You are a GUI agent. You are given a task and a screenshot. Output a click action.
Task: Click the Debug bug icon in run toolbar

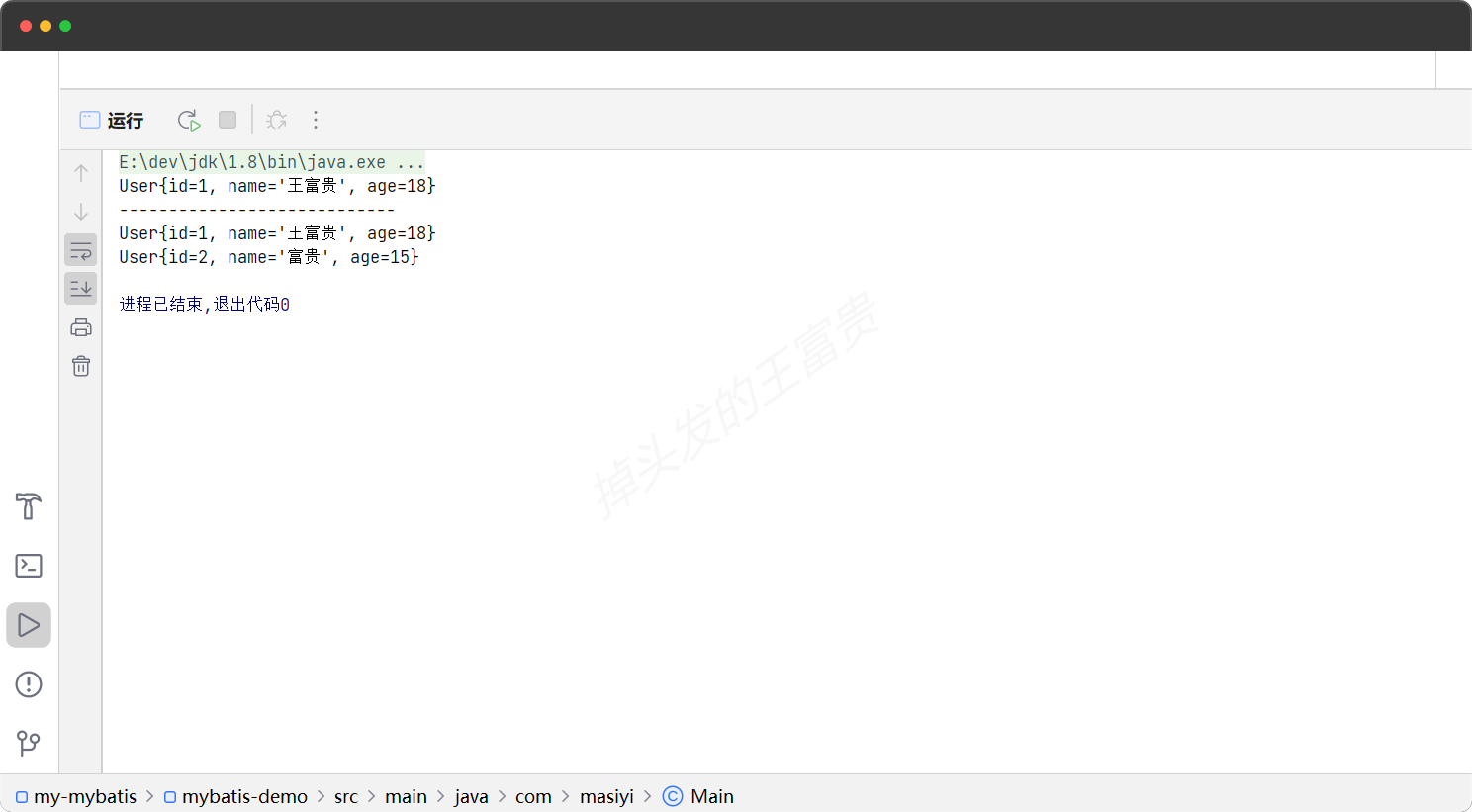coord(277,120)
